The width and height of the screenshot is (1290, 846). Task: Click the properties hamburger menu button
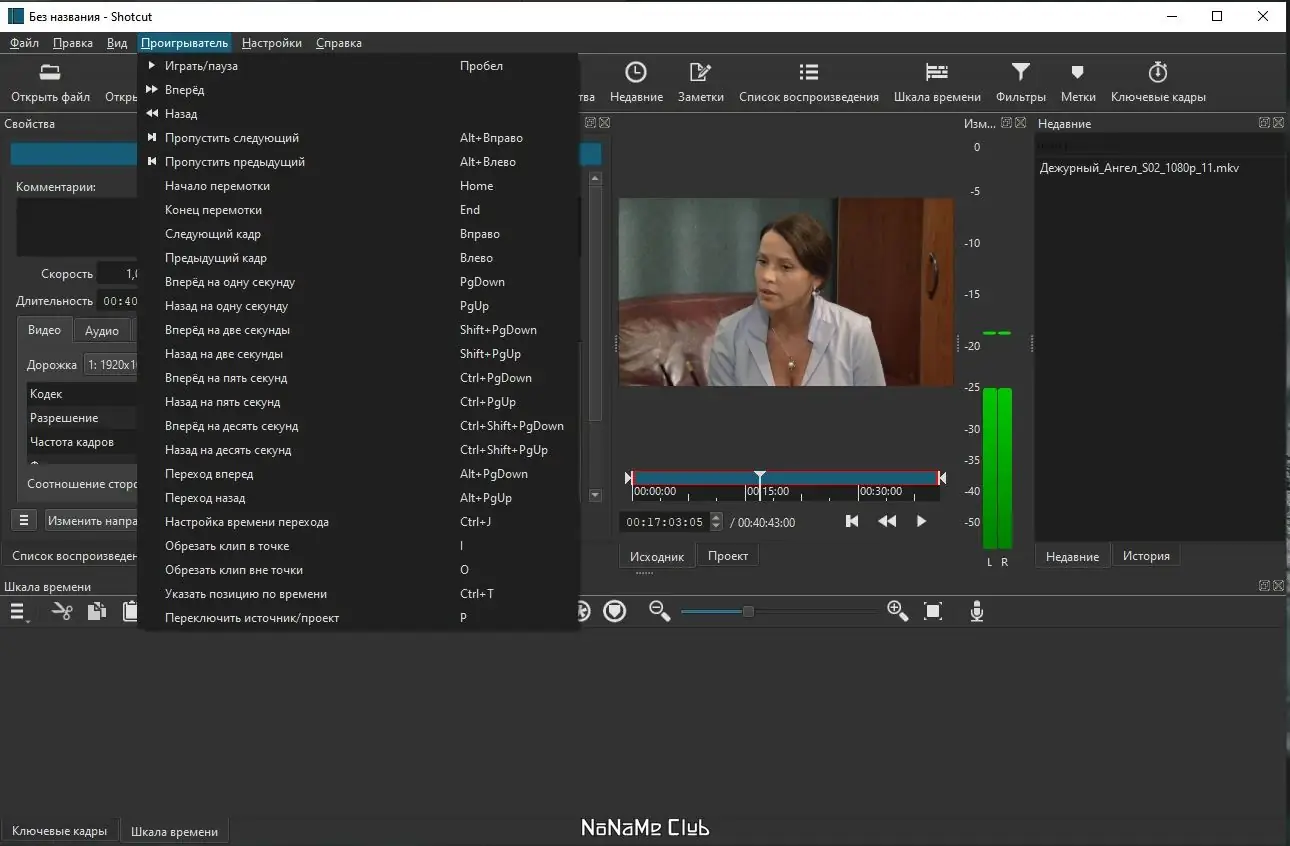(x=25, y=521)
